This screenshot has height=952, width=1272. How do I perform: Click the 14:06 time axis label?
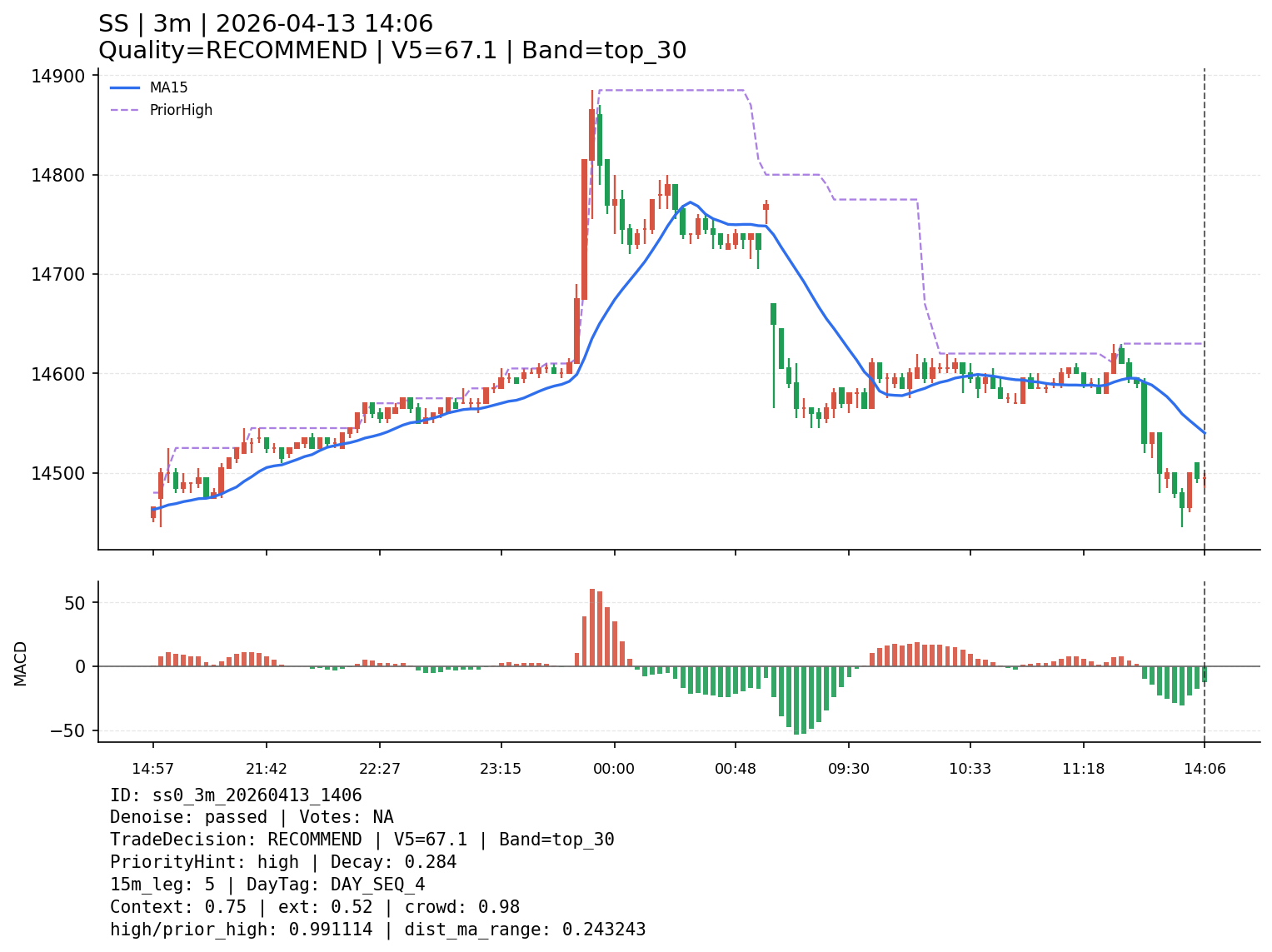(x=1205, y=769)
